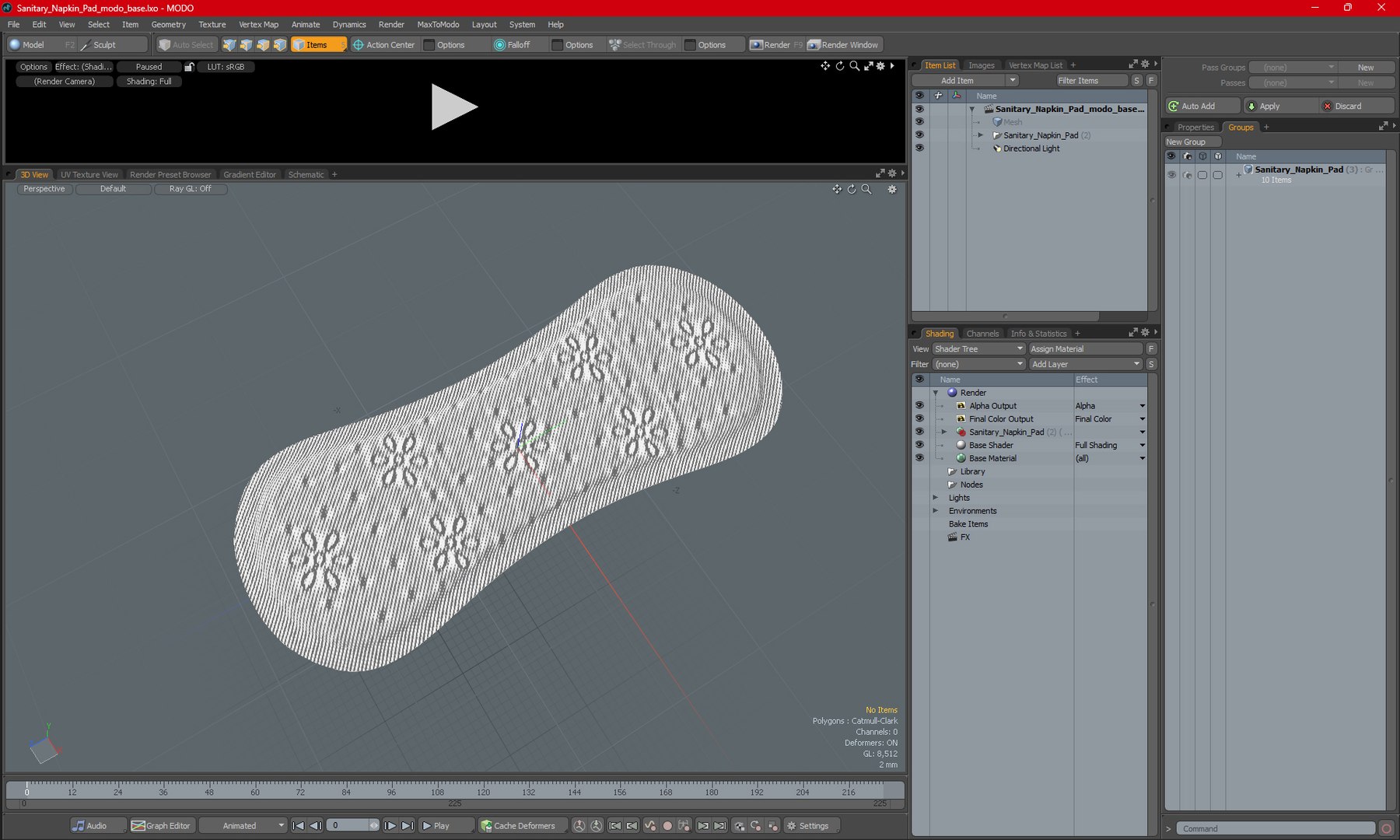
Task: Expand Sanitary_Napkin_Pad item in Item List
Action: 981,135
